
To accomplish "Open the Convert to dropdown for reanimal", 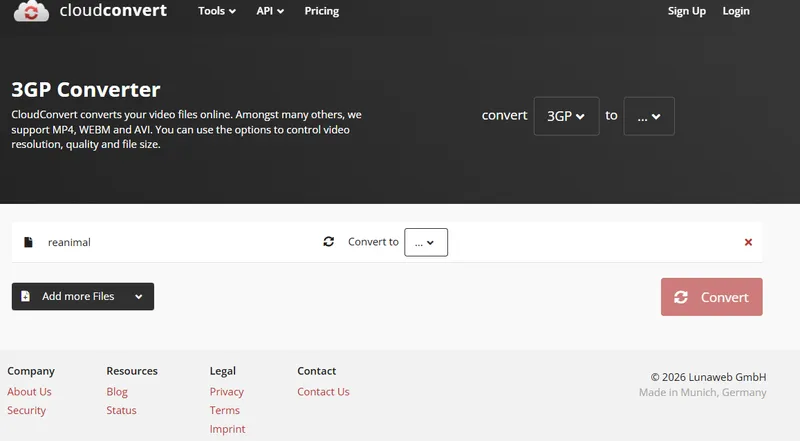I will tap(426, 242).
